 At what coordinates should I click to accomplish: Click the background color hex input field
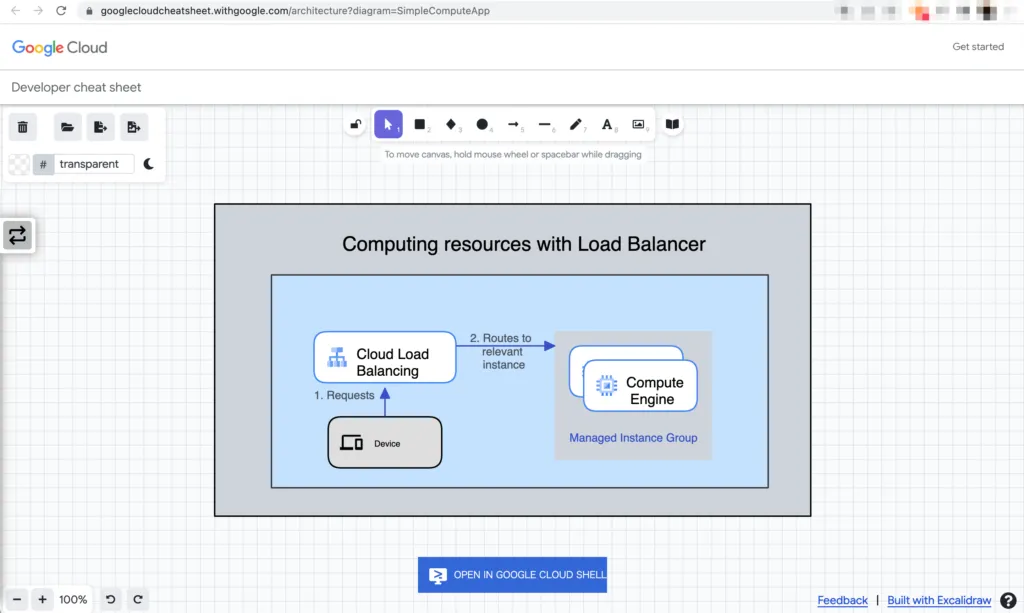[x=95, y=164]
